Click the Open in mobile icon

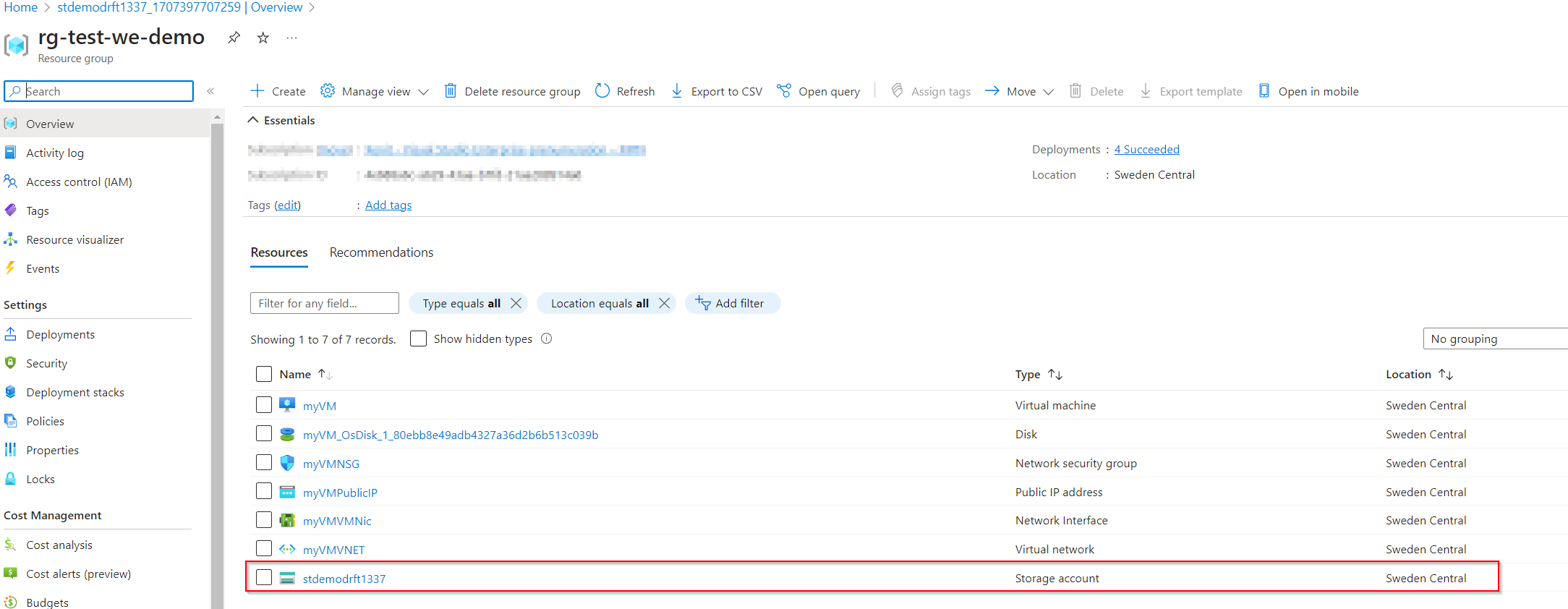[1264, 91]
